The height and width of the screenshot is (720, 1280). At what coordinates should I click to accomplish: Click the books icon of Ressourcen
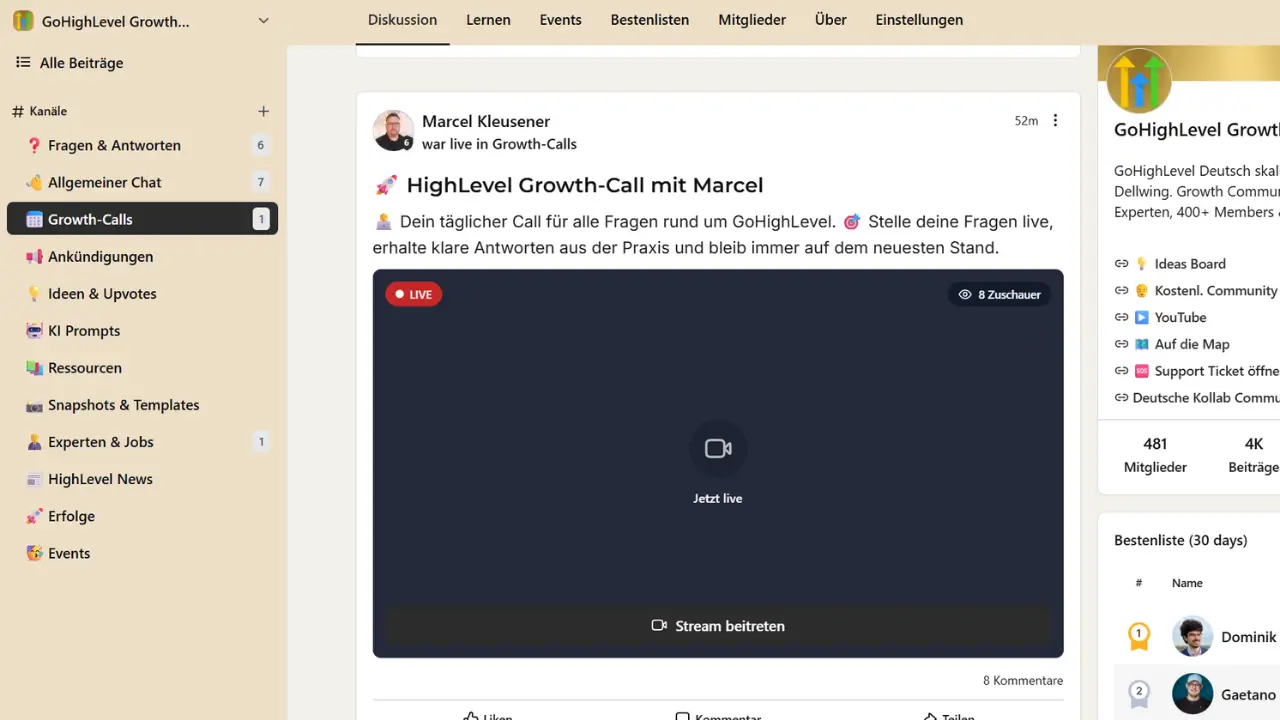(34, 367)
